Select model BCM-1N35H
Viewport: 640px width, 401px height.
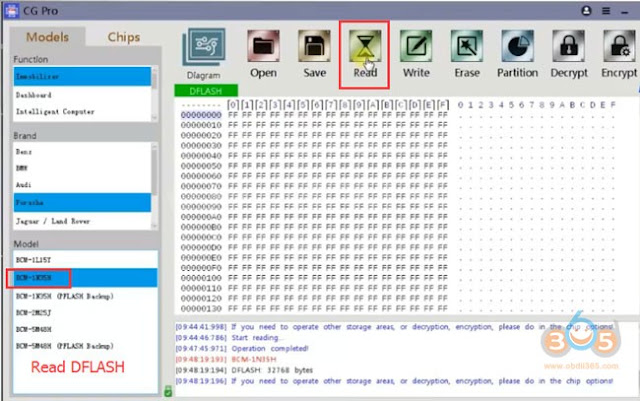[85, 278]
